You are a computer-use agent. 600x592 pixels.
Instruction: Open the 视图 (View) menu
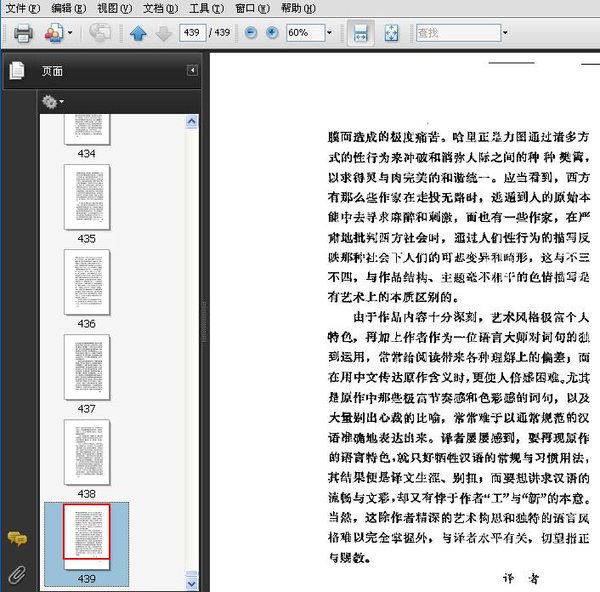(x=114, y=8)
